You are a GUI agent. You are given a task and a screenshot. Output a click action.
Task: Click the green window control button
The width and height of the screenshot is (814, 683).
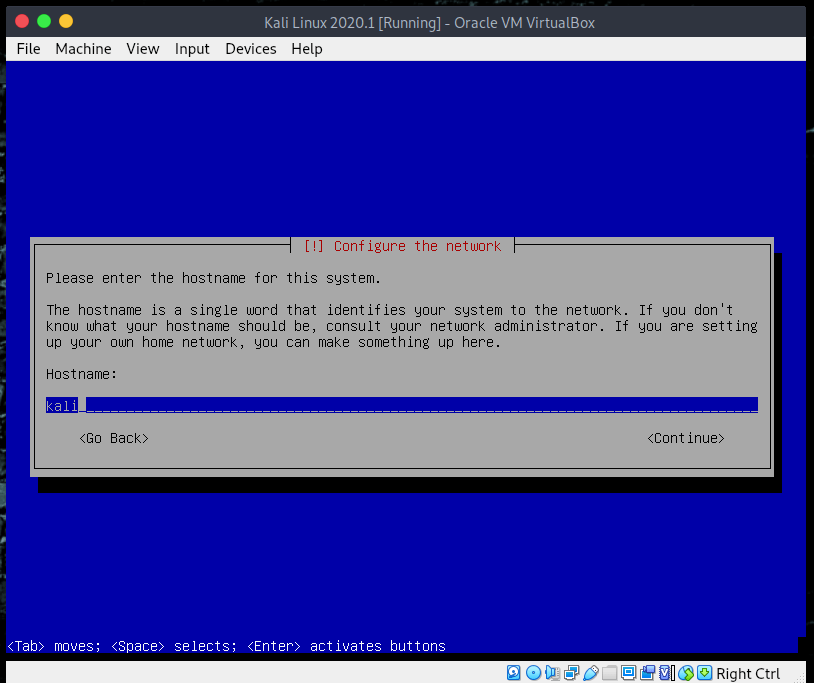[x=44, y=21]
